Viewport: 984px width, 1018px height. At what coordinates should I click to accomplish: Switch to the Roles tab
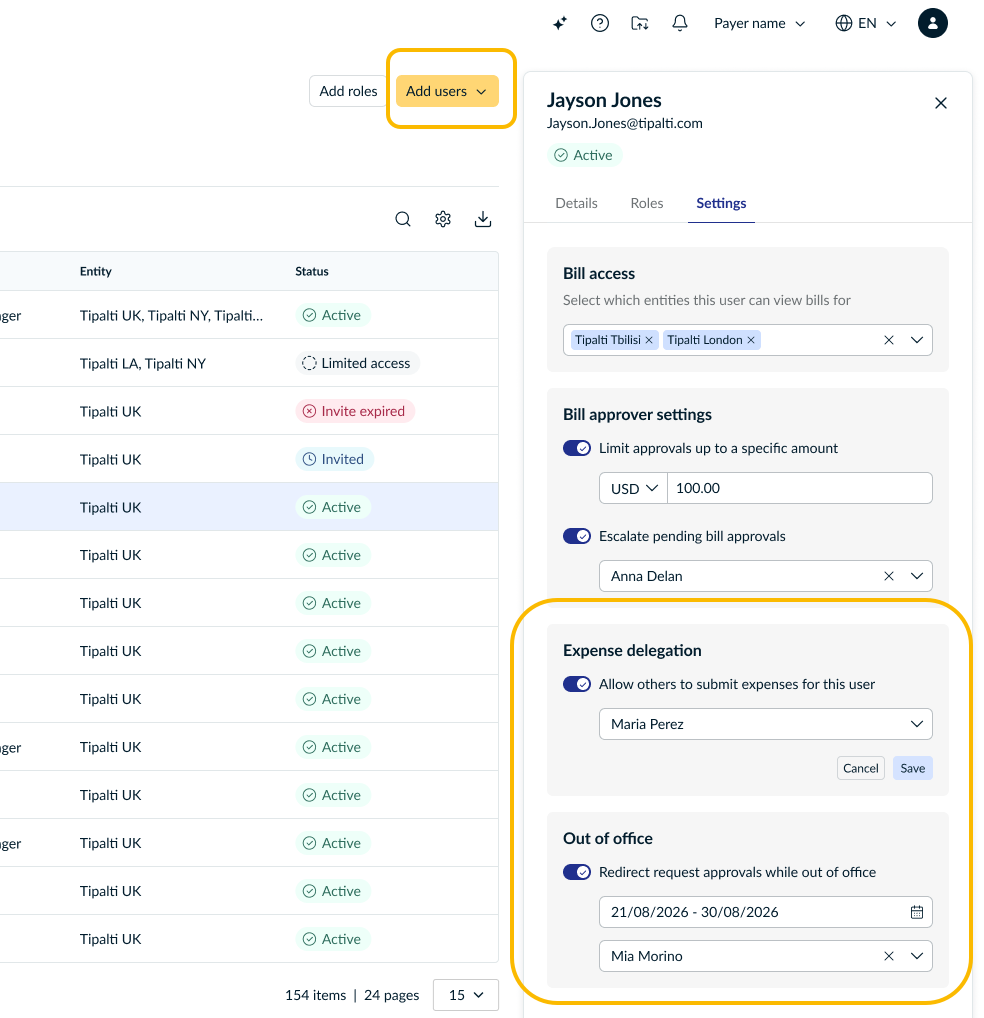coord(646,203)
